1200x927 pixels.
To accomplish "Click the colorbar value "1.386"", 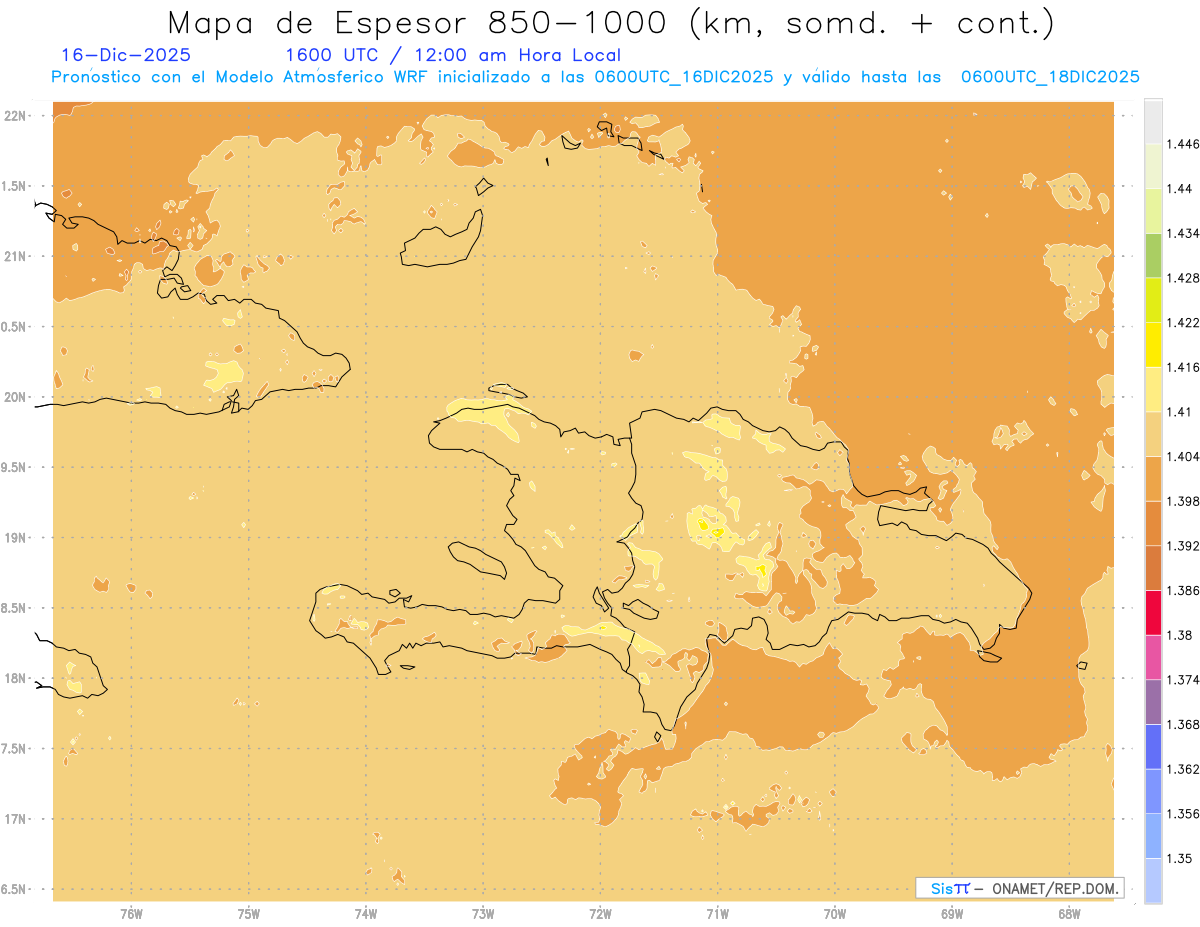I will [1182, 590].
